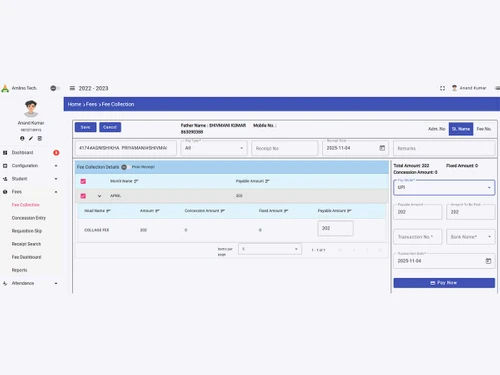Expand the Attendance menu arrow
Viewport: 500px width, 375px height.
click(56, 283)
